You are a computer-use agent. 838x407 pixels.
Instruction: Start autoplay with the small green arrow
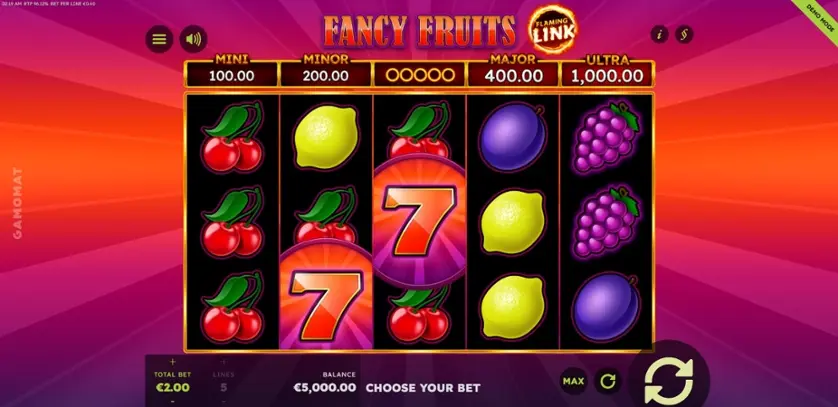pyautogui.click(x=608, y=381)
